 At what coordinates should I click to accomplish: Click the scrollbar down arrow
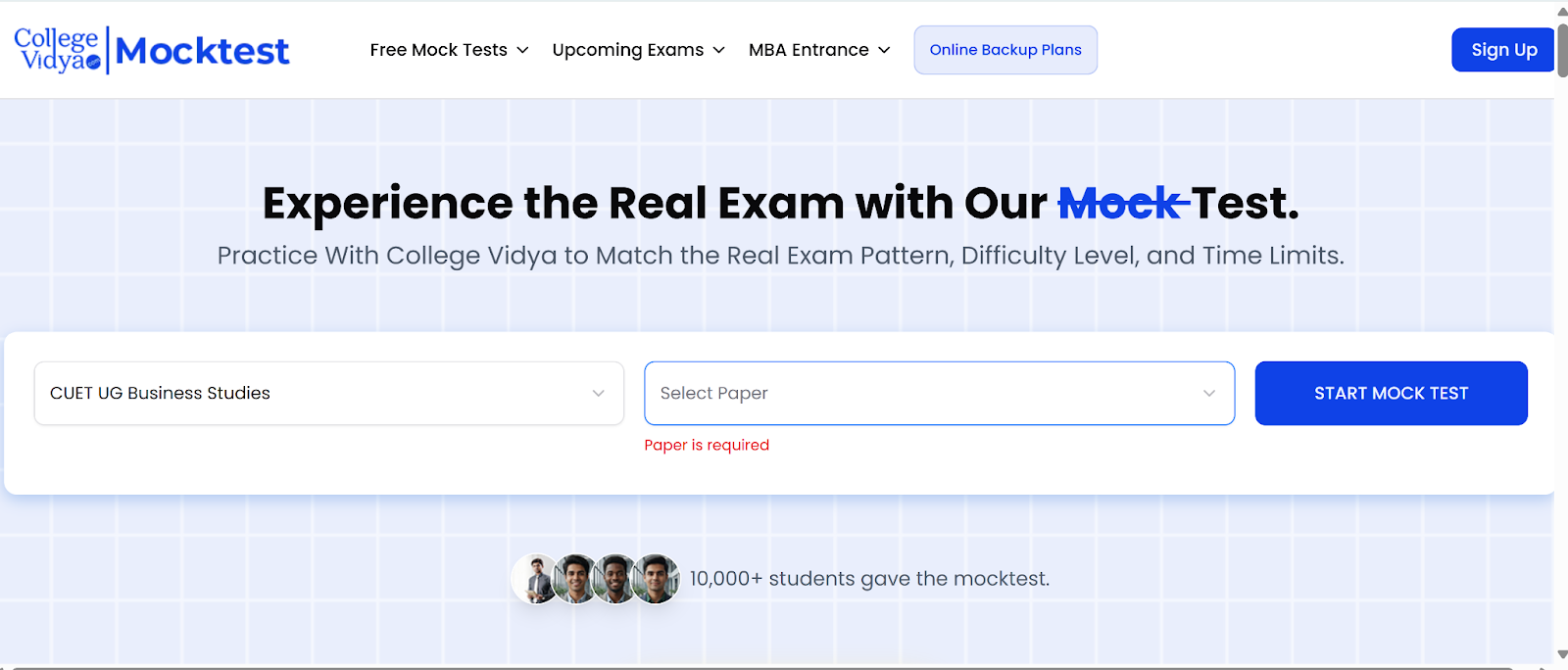click(x=1562, y=655)
